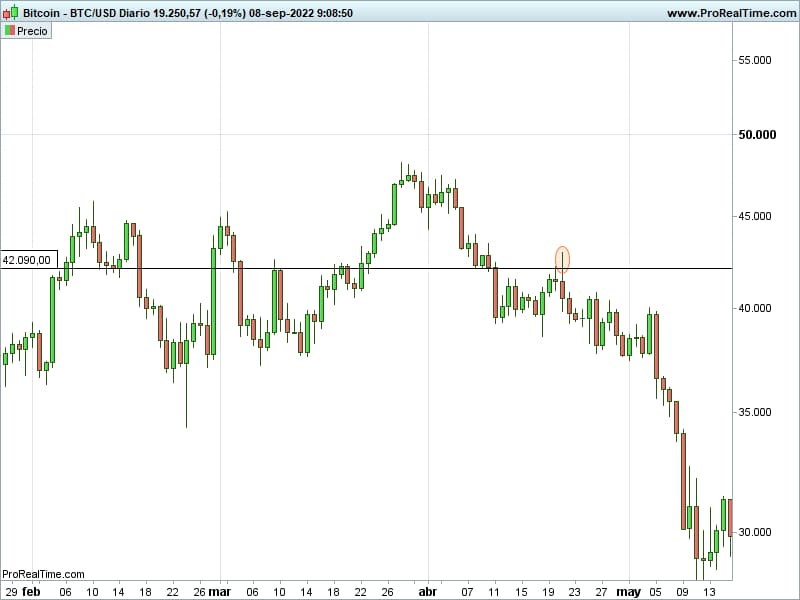Select the feb month marker on time axis

(31, 591)
